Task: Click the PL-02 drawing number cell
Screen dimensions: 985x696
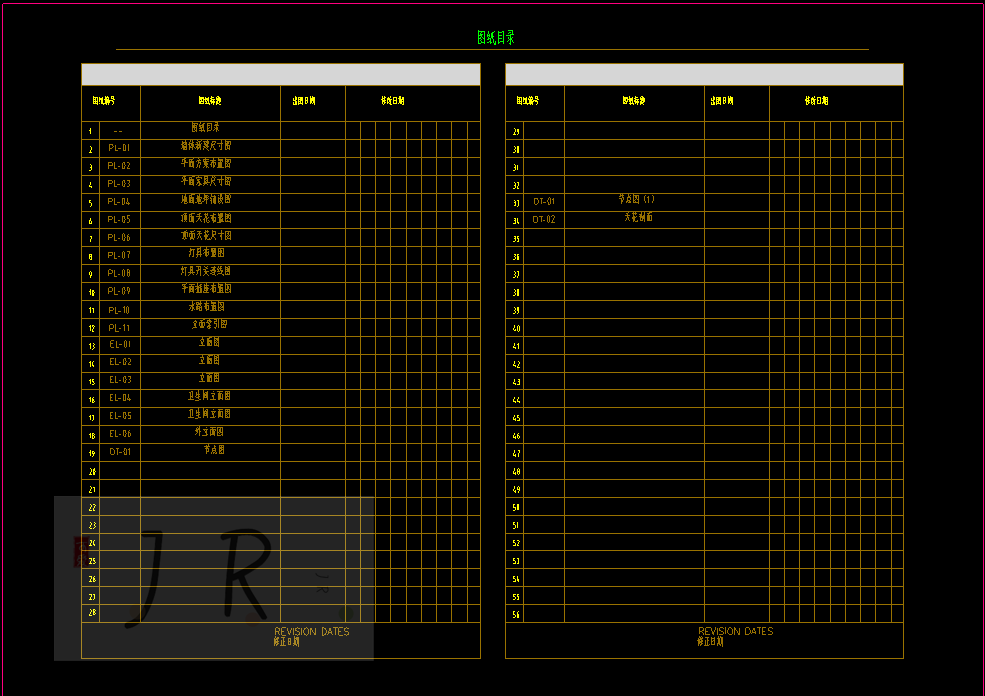Action: pos(119,166)
